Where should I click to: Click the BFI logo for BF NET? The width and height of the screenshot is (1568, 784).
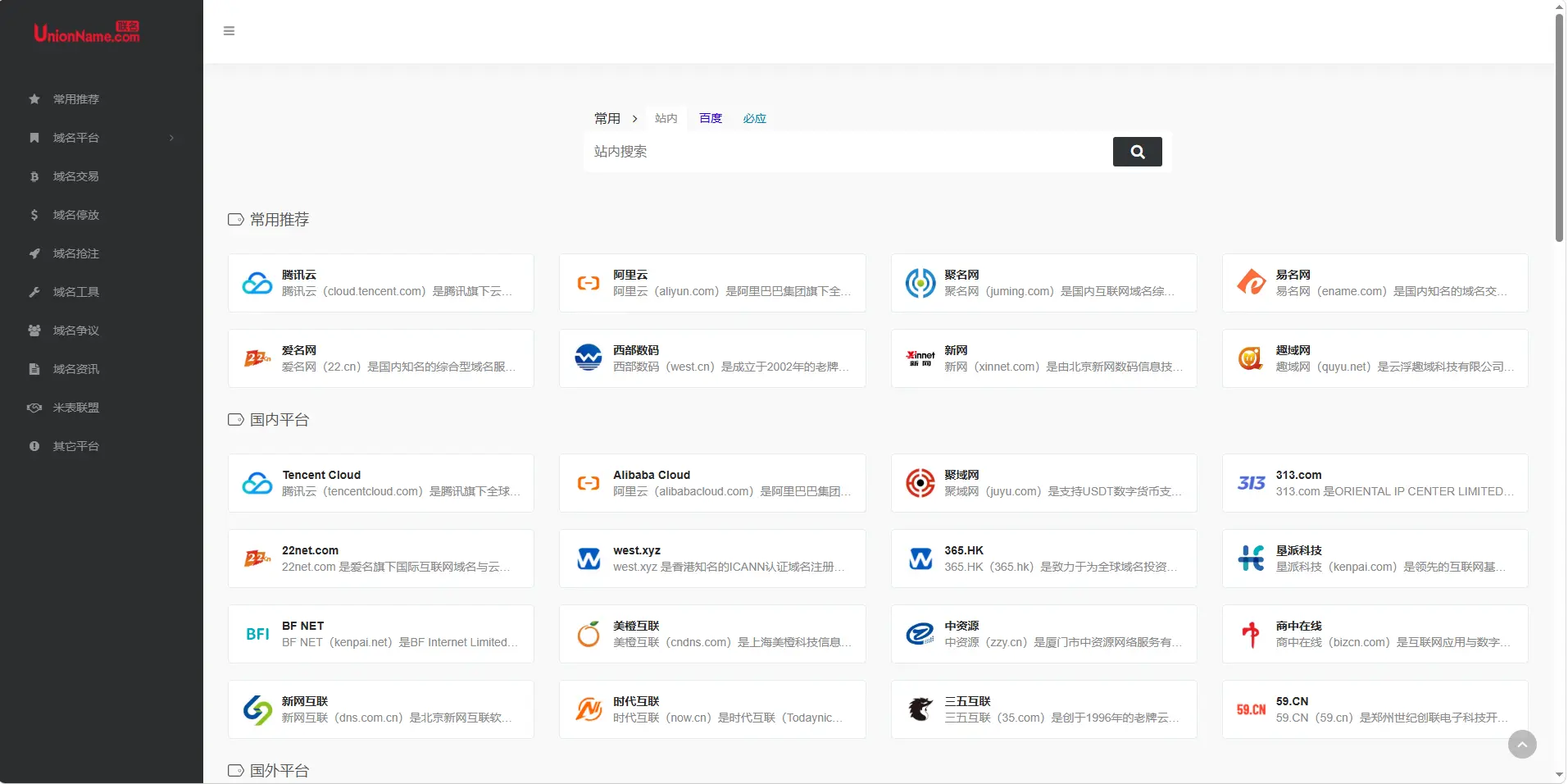(257, 634)
